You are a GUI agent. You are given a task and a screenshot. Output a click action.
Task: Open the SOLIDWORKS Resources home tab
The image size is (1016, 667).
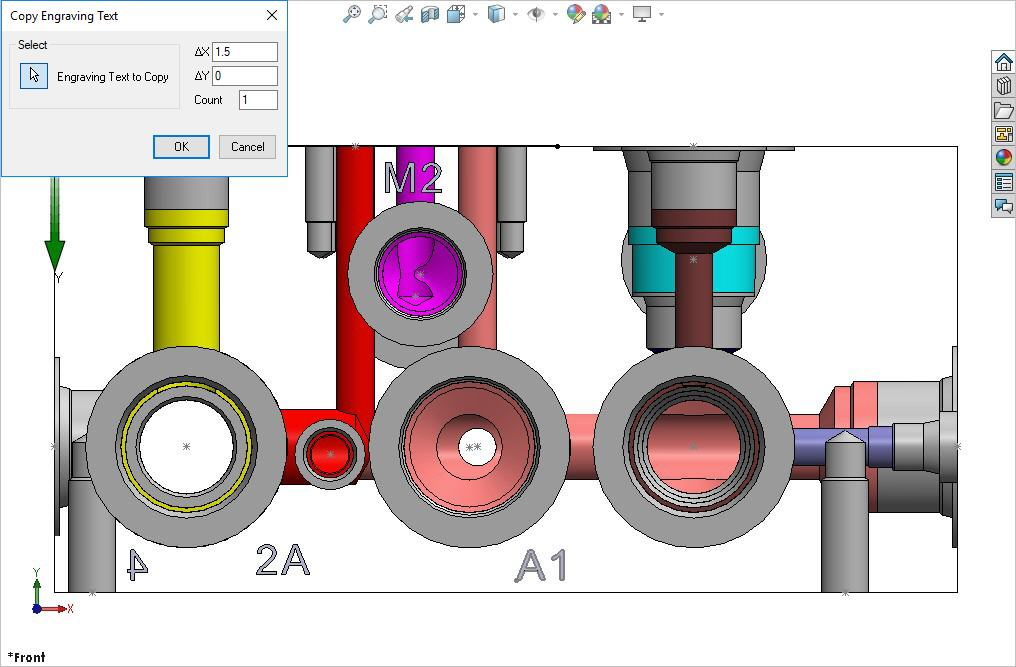1003,62
